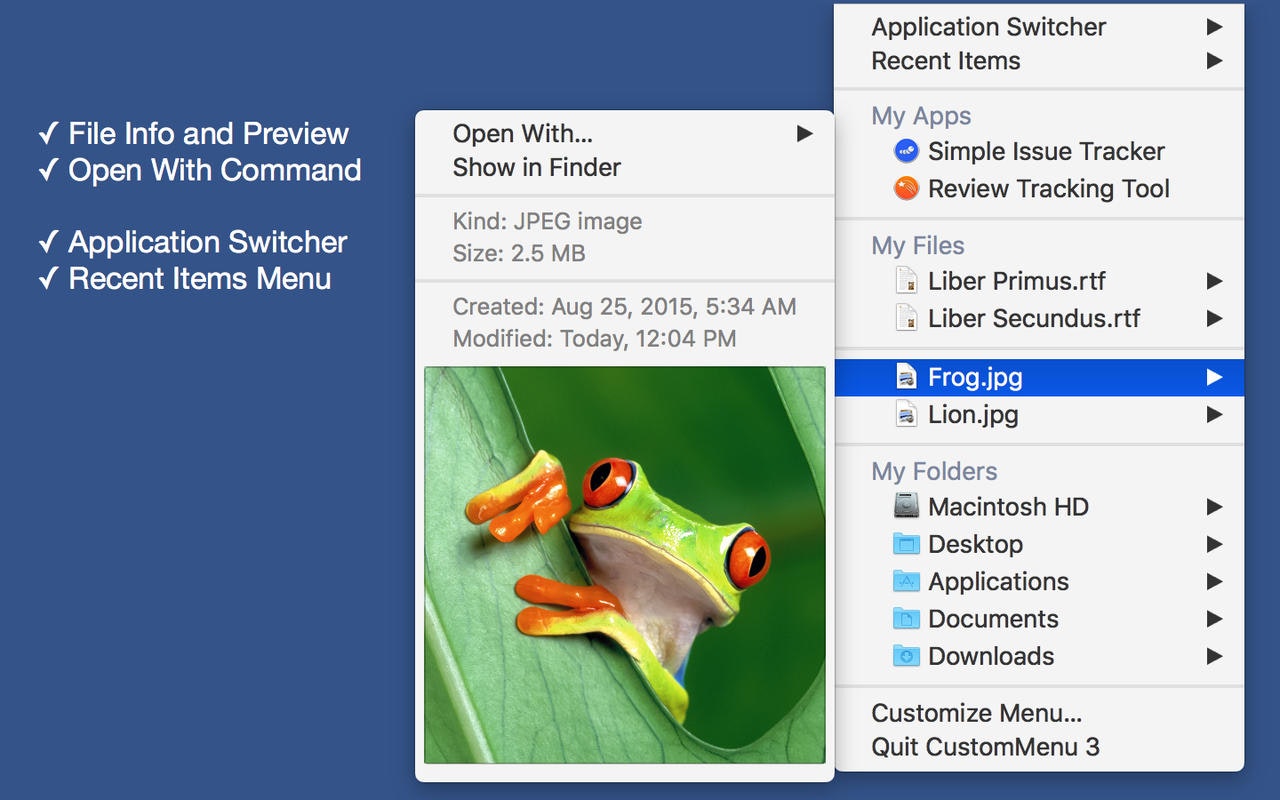Expand the Downloads folder submenu arrow
Viewport: 1280px width, 800px height.
pos(1214,656)
